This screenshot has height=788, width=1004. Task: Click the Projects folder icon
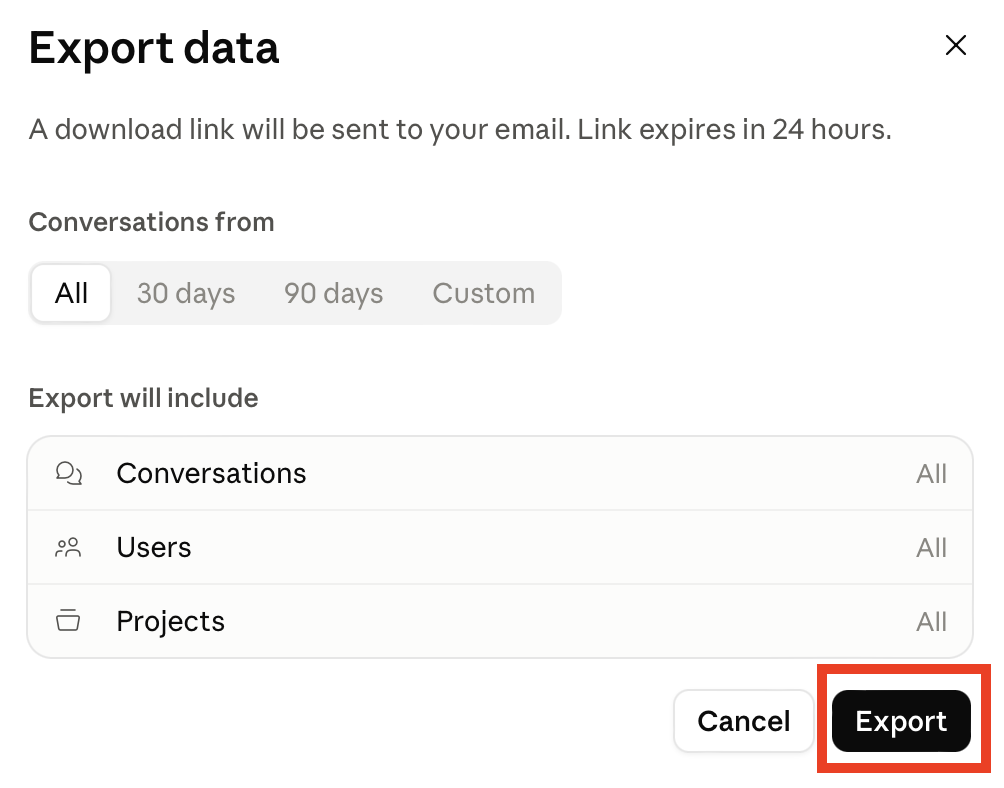69,621
